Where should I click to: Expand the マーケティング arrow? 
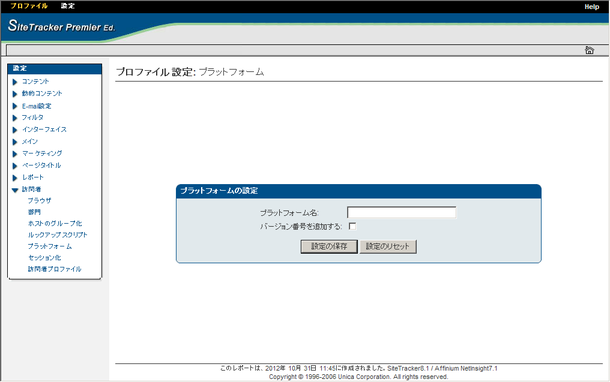point(15,154)
